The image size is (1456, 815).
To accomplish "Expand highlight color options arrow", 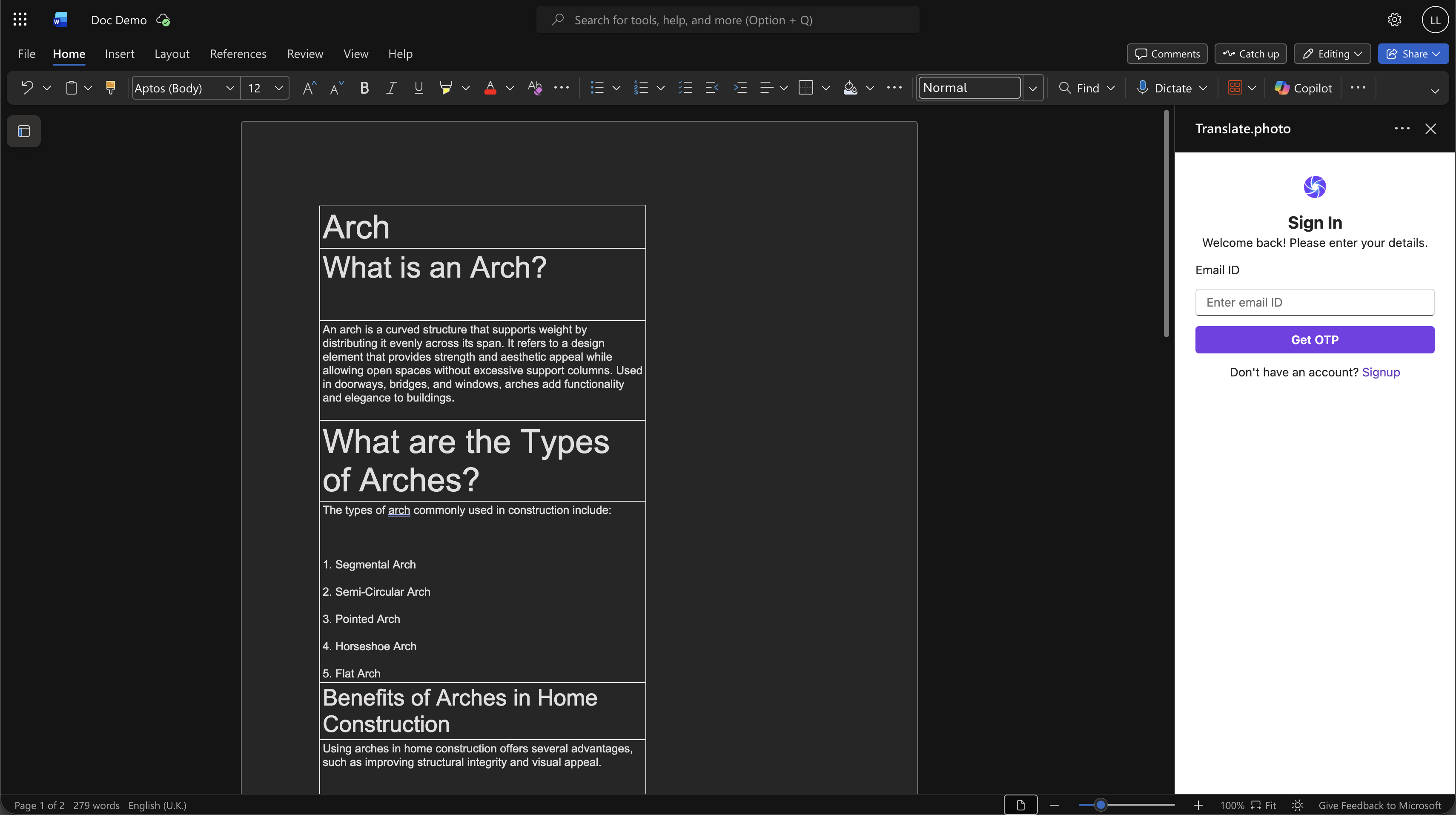I will [466, 88].
